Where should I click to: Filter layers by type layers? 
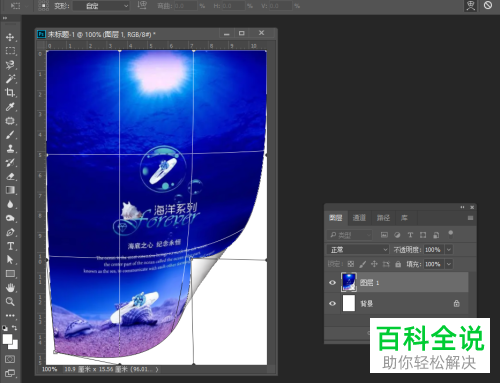point(410,235)
